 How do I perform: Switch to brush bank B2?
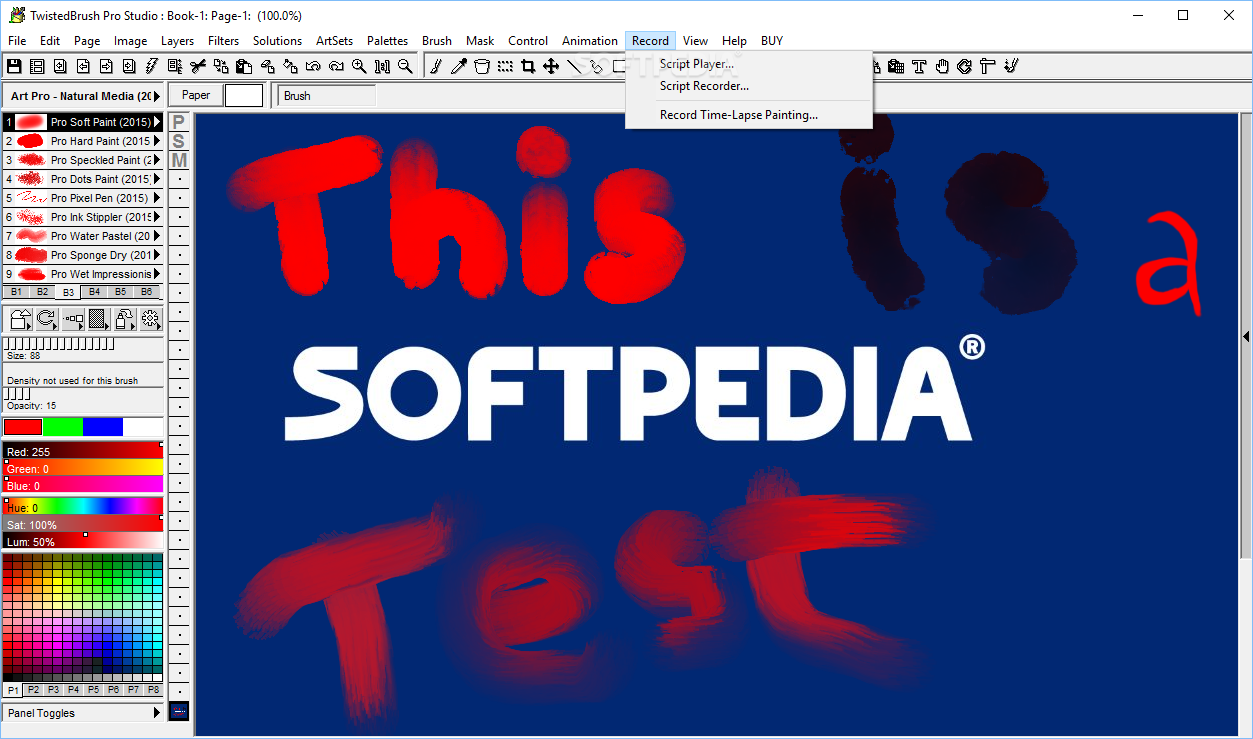tap(42, 292)
